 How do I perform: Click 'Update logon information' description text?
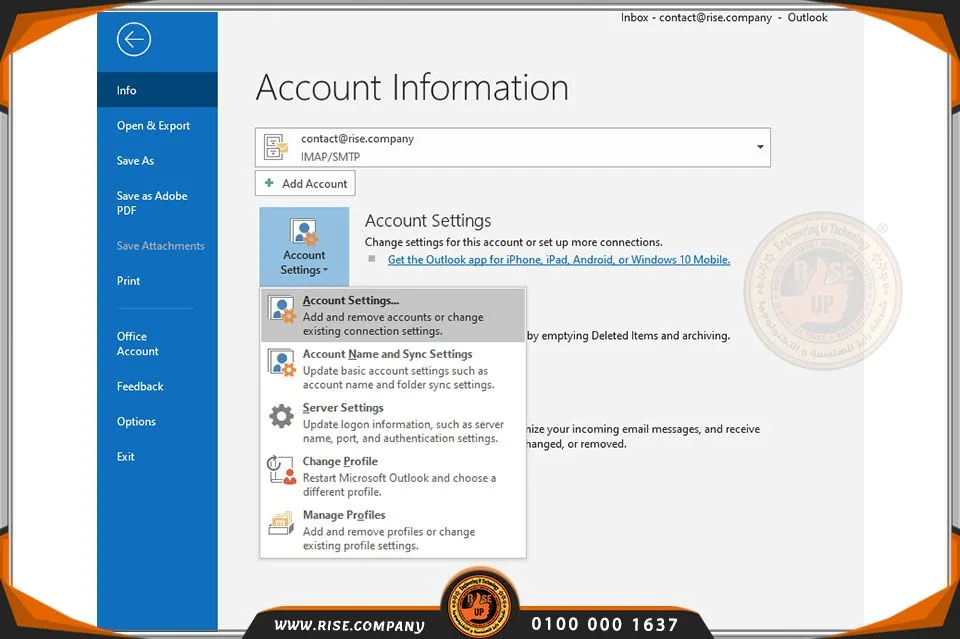[x=403, y=431]
